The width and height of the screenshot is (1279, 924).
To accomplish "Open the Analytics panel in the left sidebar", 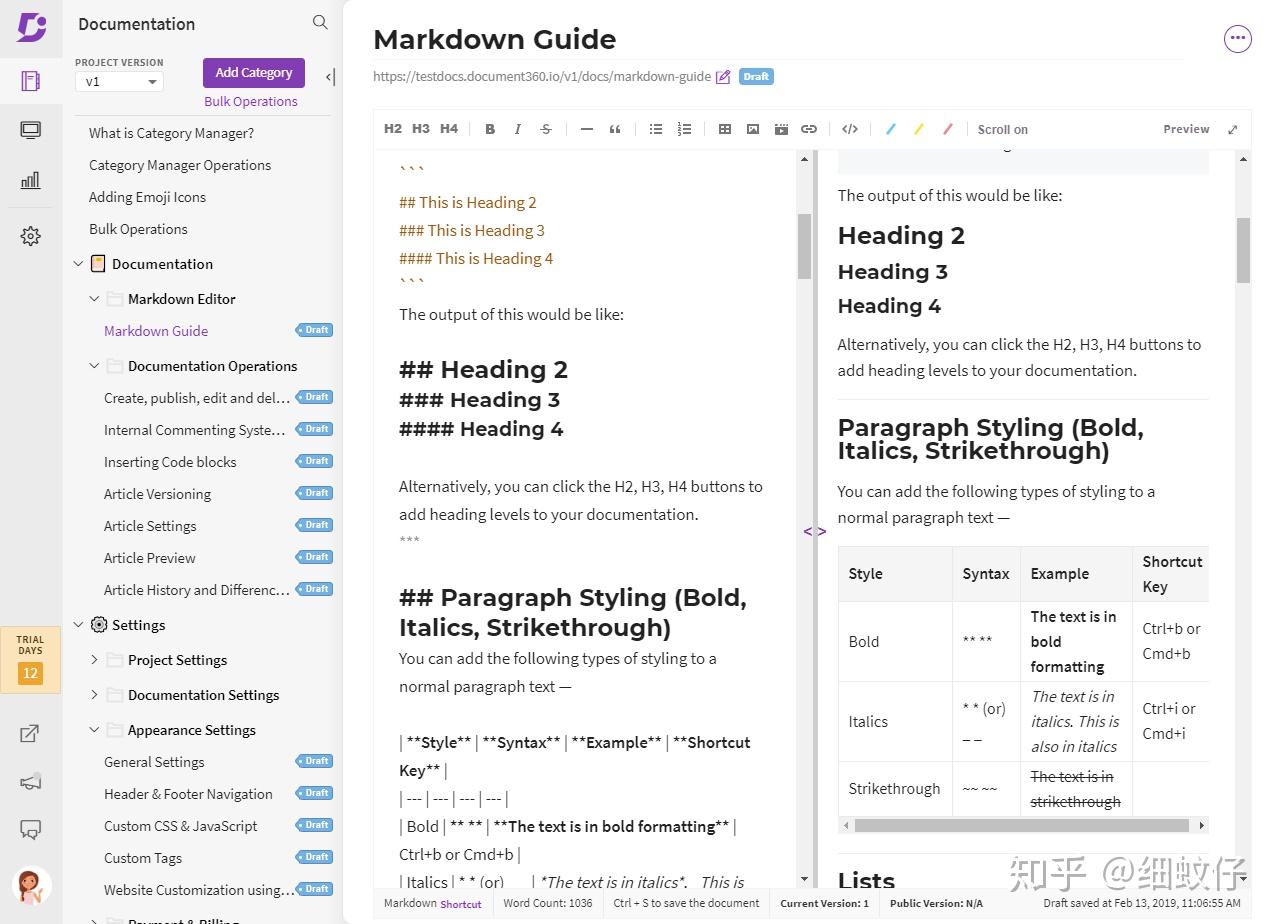I will tap(30, 180).
